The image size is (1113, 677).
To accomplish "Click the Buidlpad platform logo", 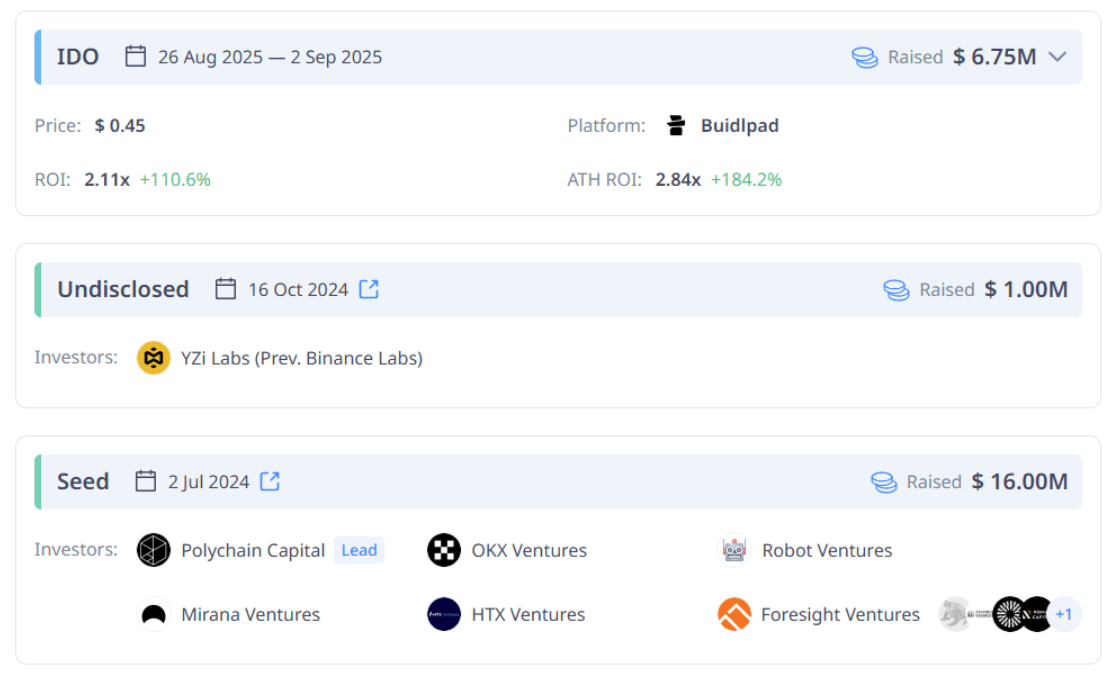I will 676,126.
